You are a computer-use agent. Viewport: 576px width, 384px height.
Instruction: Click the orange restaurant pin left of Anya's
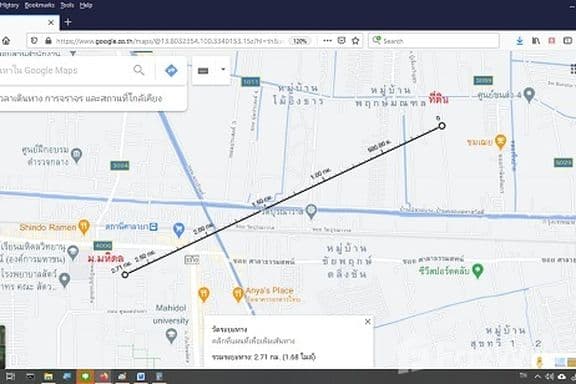tap(204, 294)
